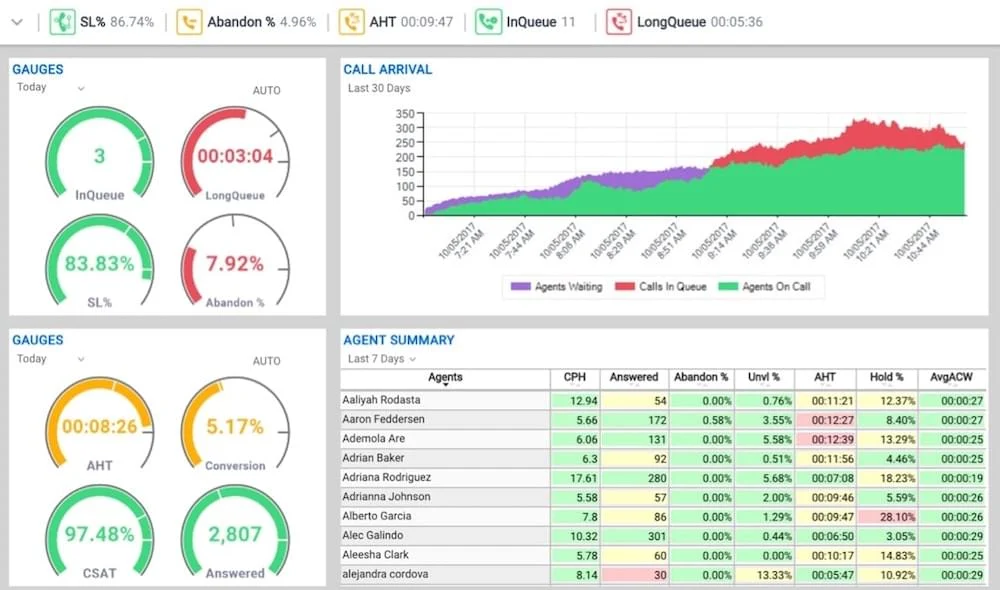This screenshot has height=590, width=1000.
Task: Click the 301 Answered cell for Alec Galindo
Action: click(634, 536)
